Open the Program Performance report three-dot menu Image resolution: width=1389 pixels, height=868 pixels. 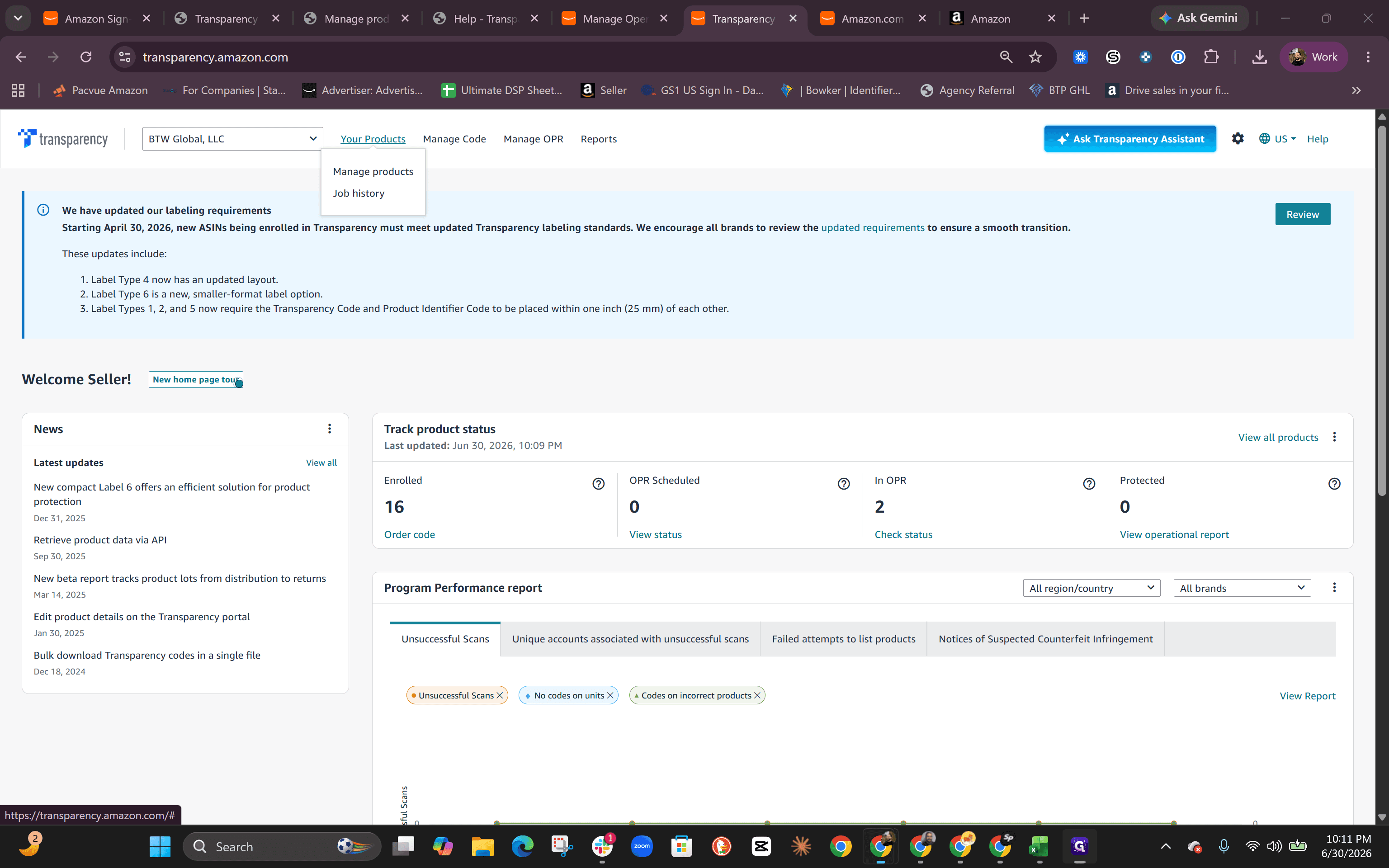click(x=1334, y=587)
